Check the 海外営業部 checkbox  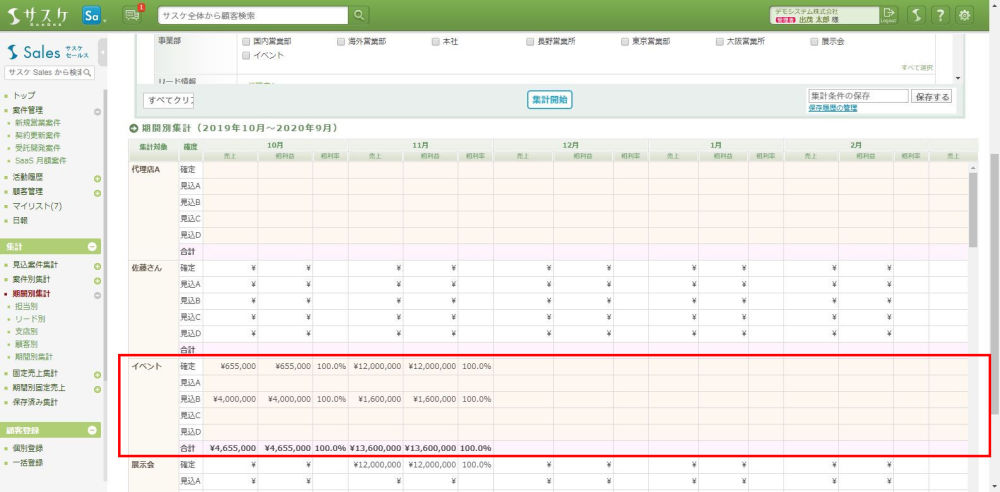(341, 41)
